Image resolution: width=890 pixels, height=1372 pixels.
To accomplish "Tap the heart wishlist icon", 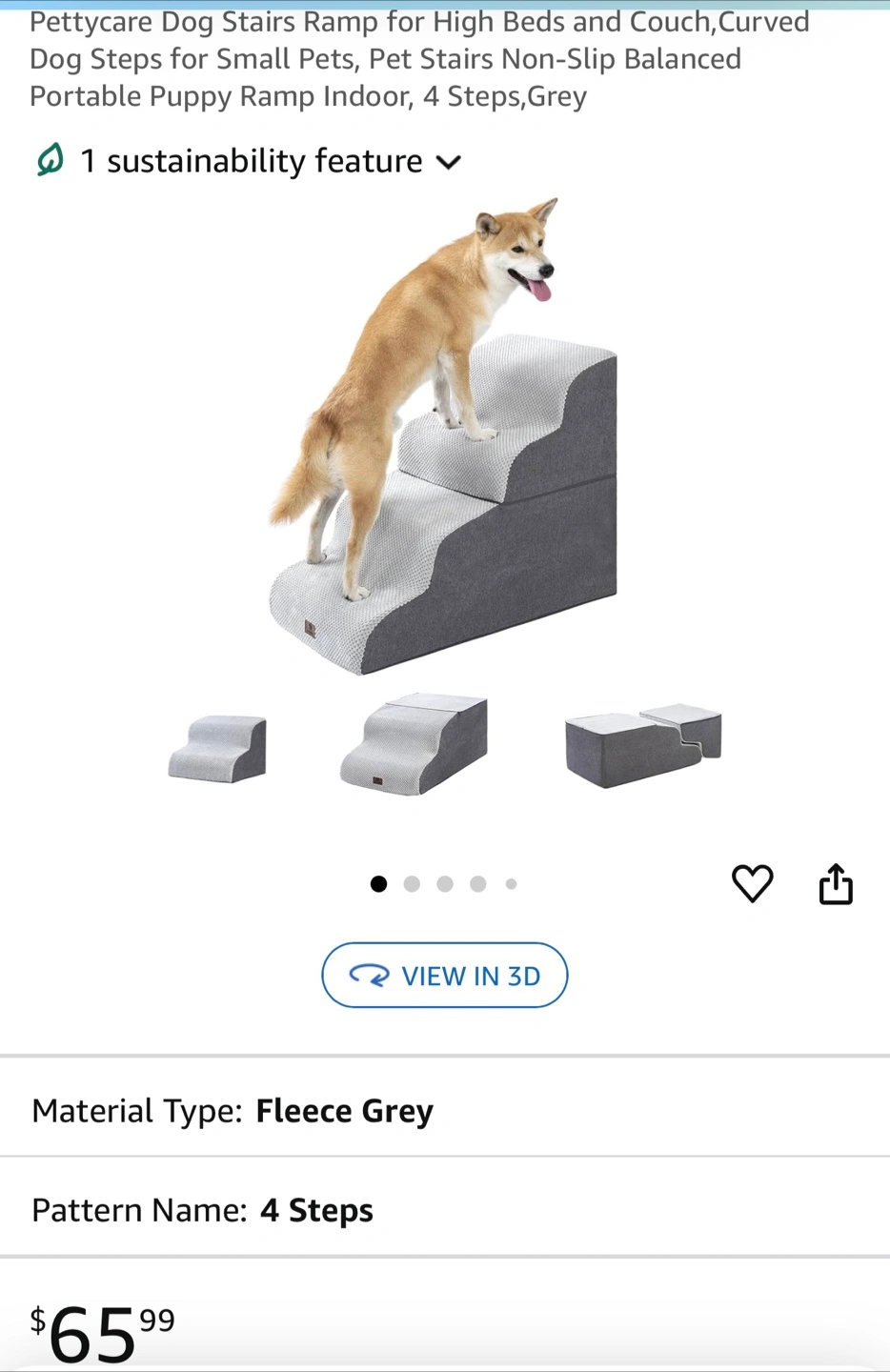I will coord(752,883).
